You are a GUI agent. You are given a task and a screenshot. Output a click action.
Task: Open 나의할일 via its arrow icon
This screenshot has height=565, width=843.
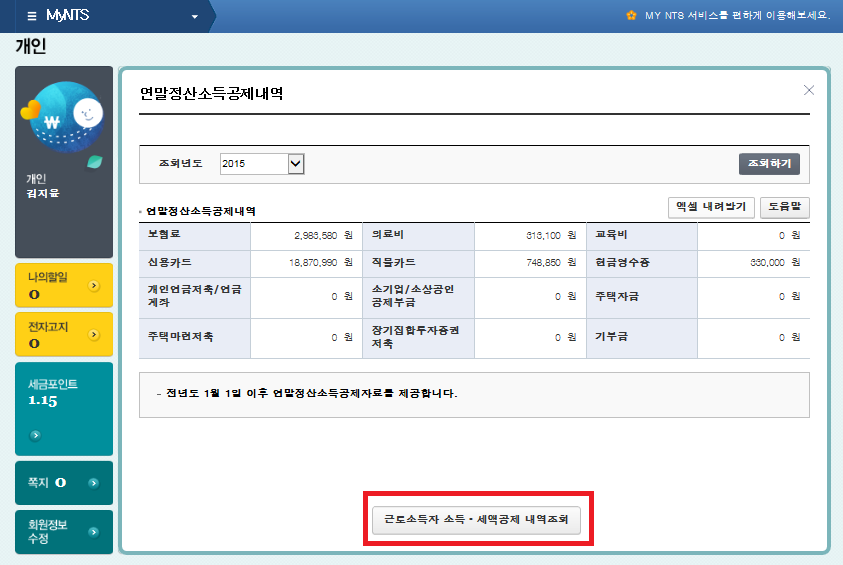tap(94, 285)
